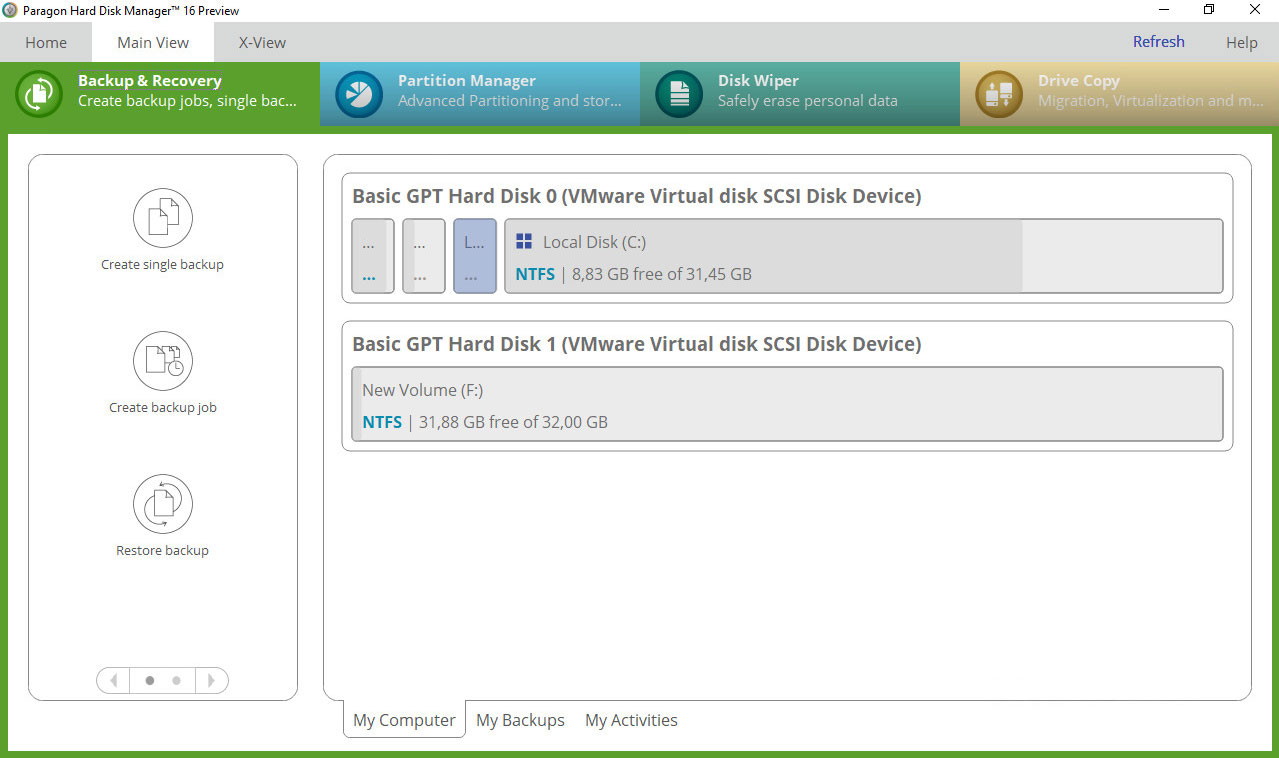Restore down the application window
The height and width of the screenshot is (758, 1279).
pyautogui.click(x=1209, y=10)
